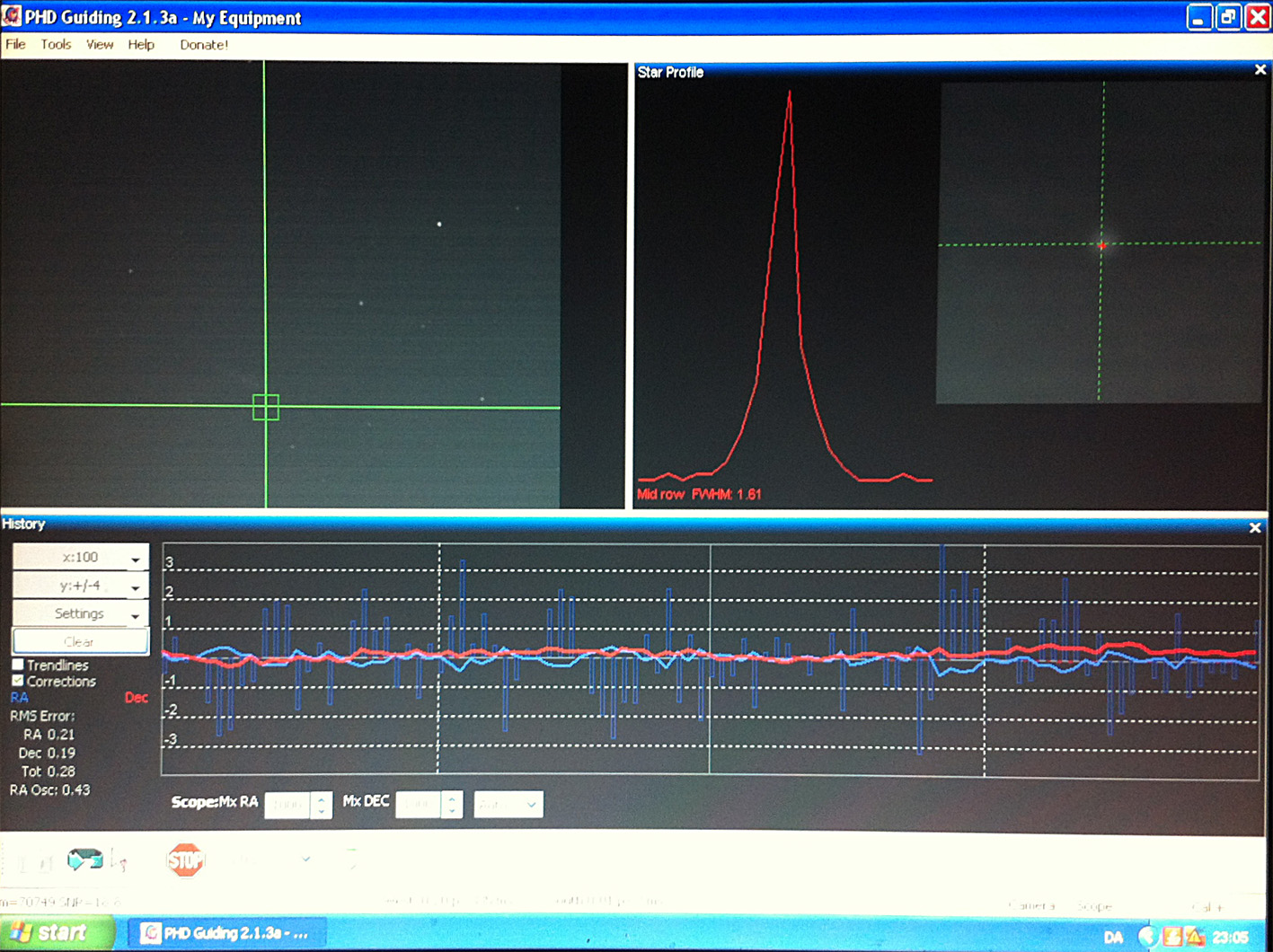1273x952 pixels.
Task: Click the PHD Guiding title bar icon
Action: coord(12,17)
